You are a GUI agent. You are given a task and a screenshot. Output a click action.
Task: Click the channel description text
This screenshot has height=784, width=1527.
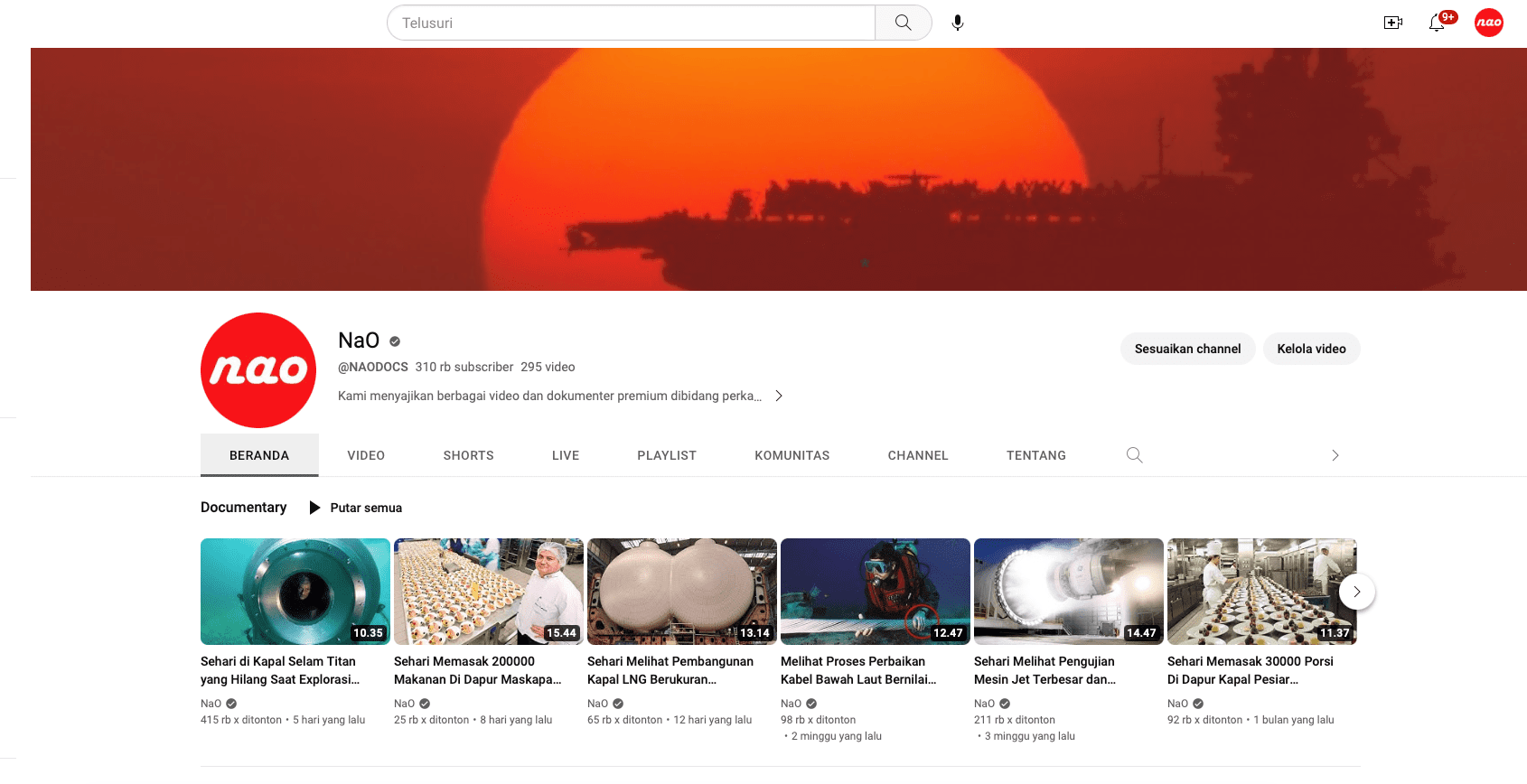549,396
